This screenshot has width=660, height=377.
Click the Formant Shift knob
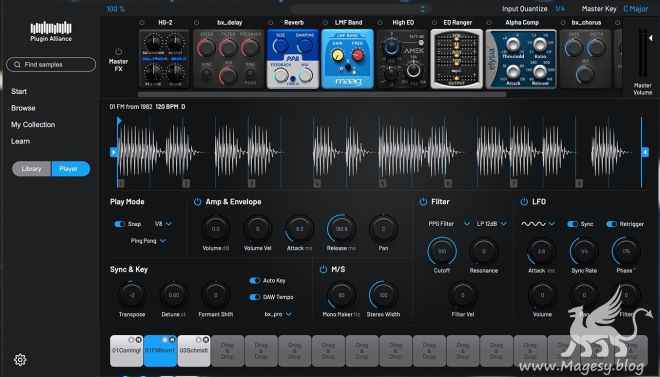tap(216, 295)
